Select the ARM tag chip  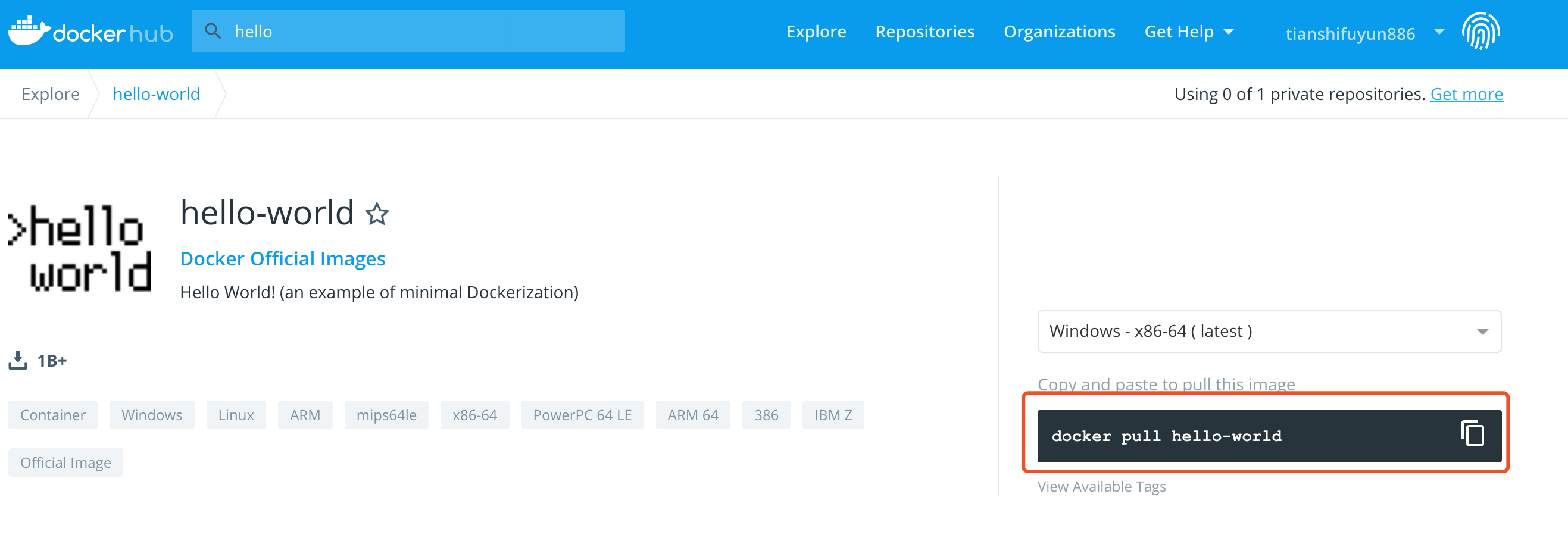point(305,415)
